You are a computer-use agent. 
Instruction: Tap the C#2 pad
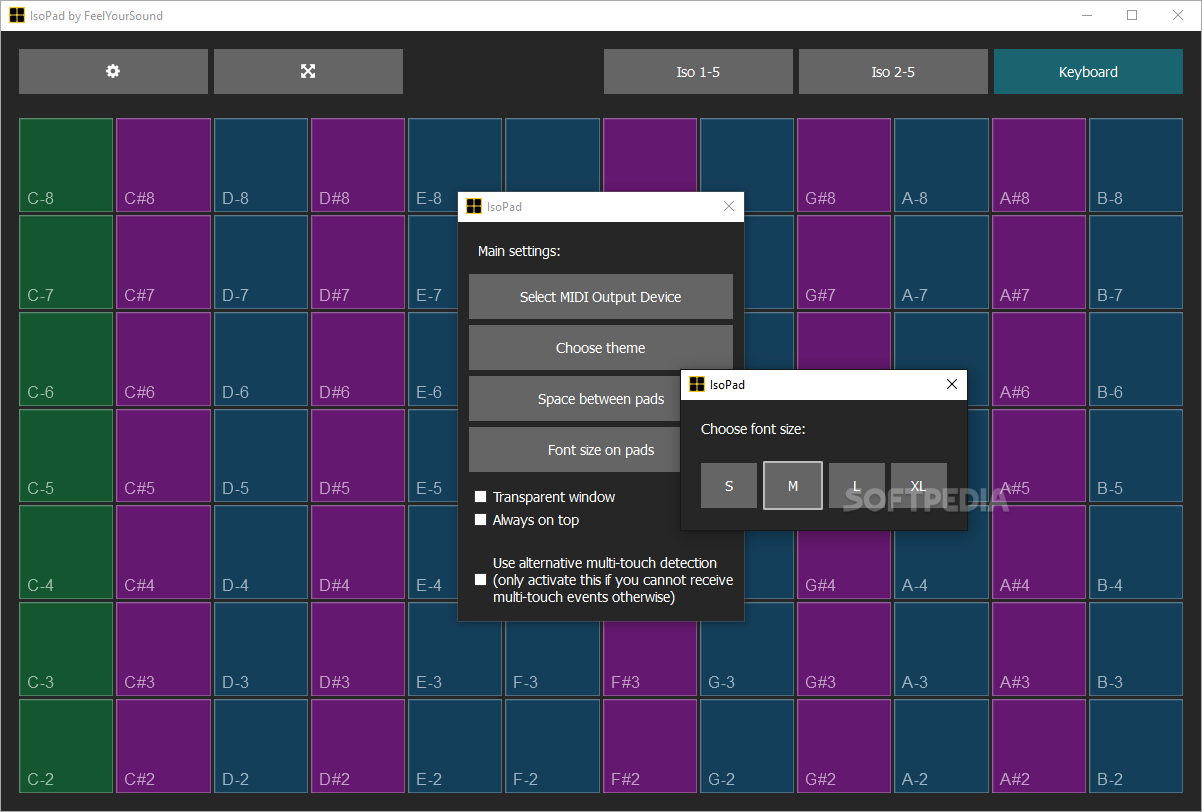coord(163,747)
